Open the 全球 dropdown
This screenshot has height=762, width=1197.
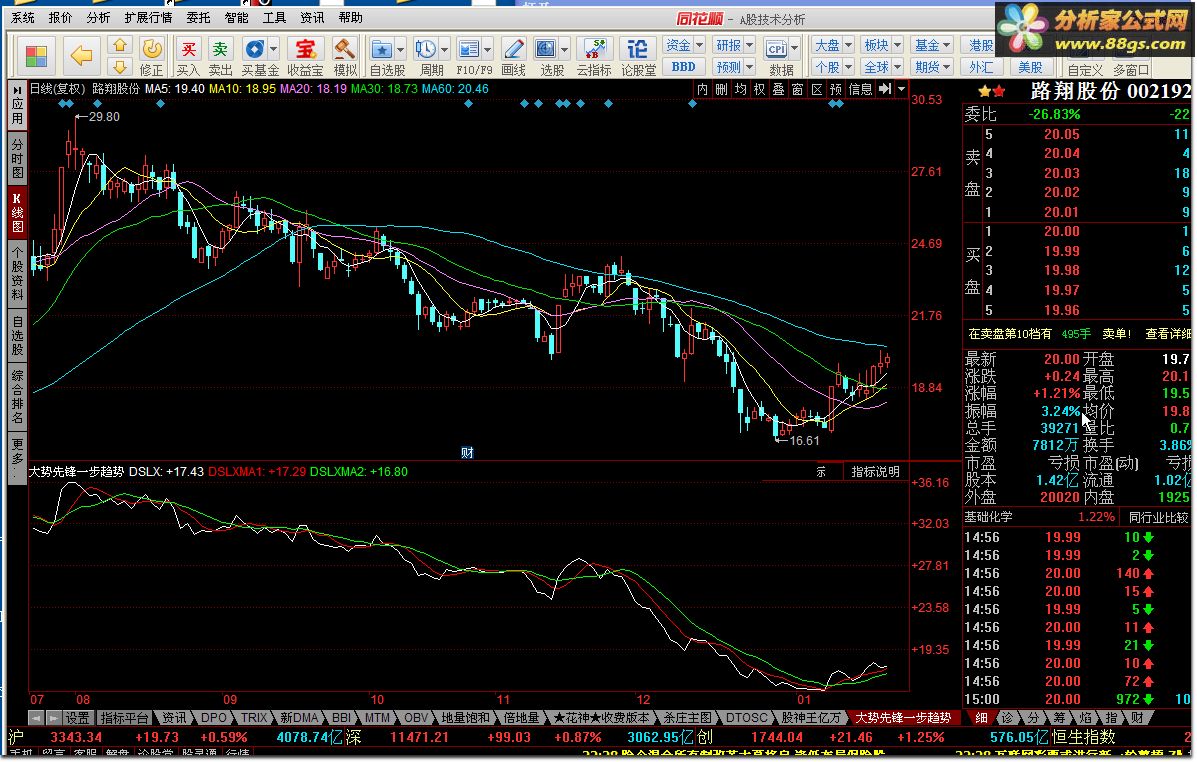coord(882,67)
